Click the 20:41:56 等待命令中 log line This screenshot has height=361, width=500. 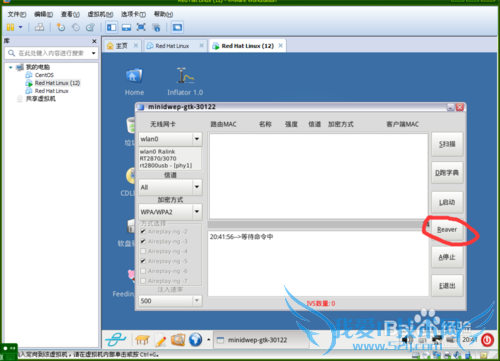[241, 237]
